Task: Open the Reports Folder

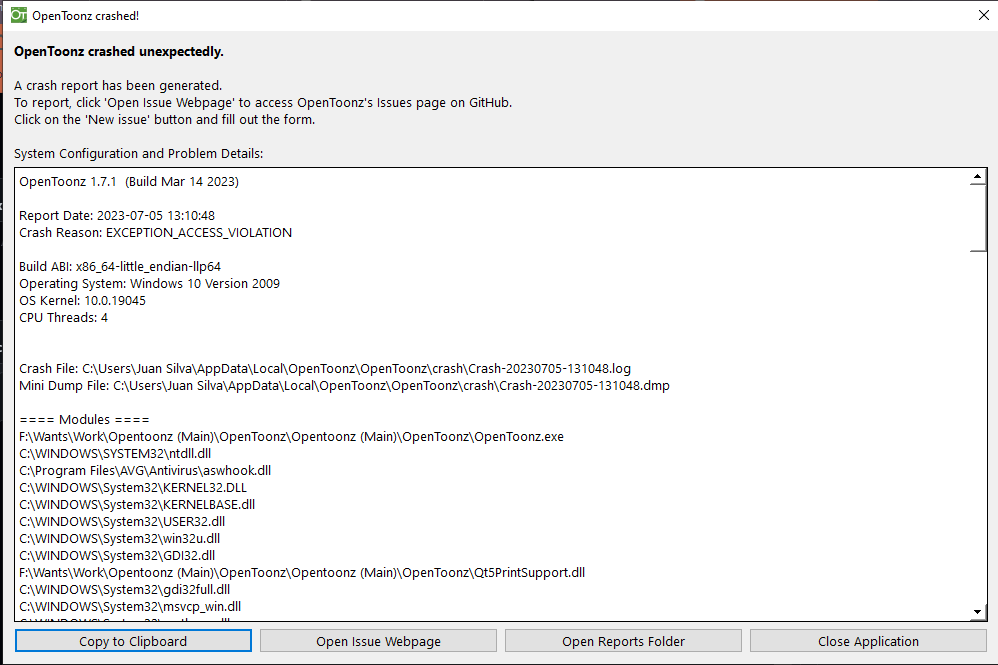Action: click(x=622, y=640)
